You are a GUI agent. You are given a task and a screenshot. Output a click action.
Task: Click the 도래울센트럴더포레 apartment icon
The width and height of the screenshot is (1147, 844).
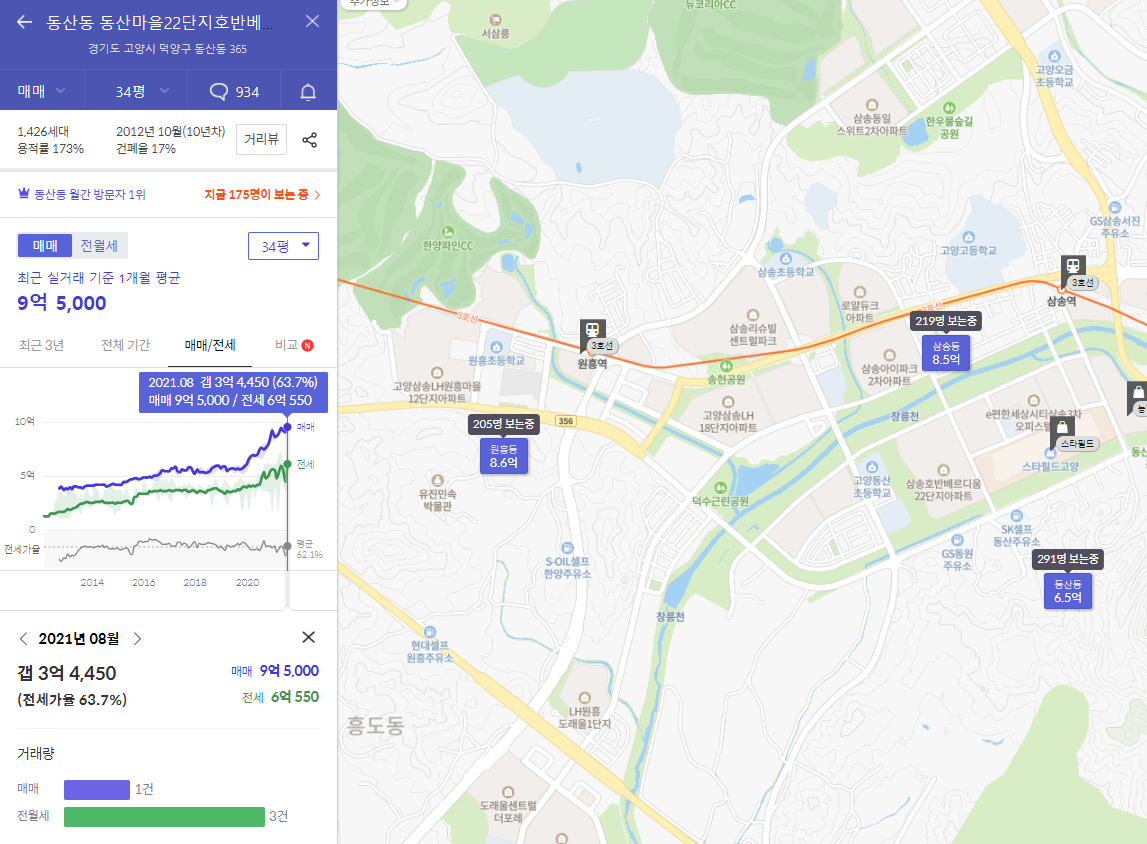508,792
